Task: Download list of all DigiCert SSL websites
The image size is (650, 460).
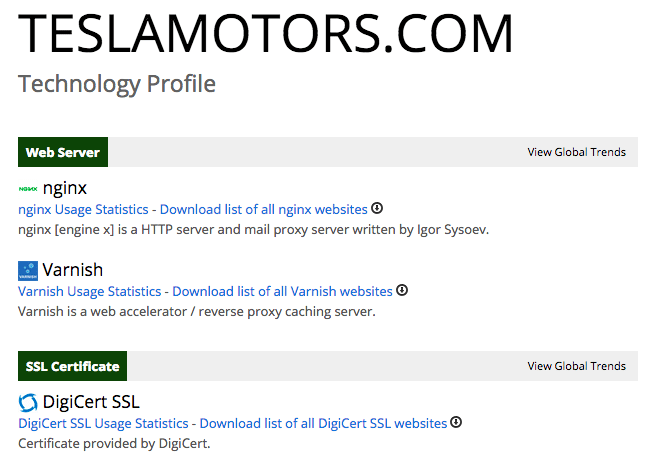Action: pos(323,424)
